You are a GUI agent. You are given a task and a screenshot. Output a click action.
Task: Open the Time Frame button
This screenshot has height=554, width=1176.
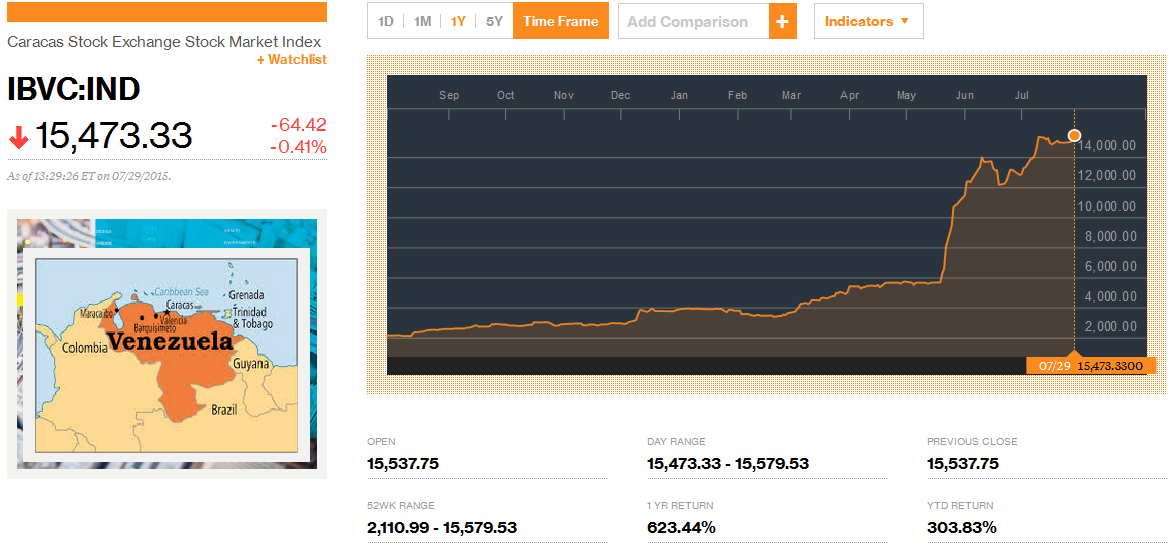[x=561, y=21]
